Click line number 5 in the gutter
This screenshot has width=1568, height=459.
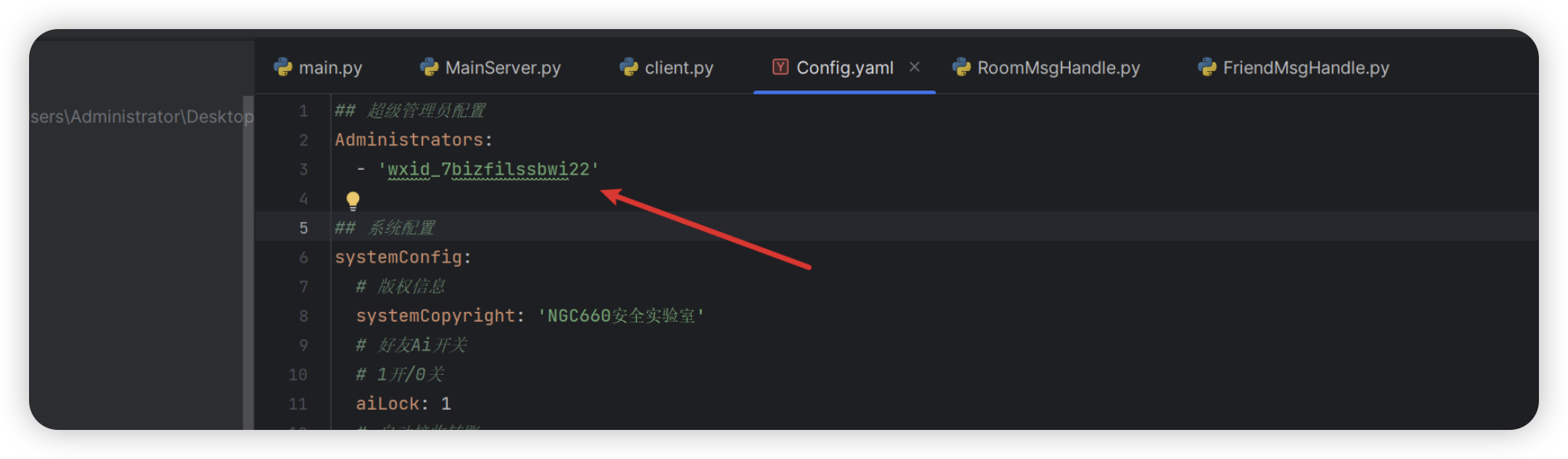tap(304, 228)
